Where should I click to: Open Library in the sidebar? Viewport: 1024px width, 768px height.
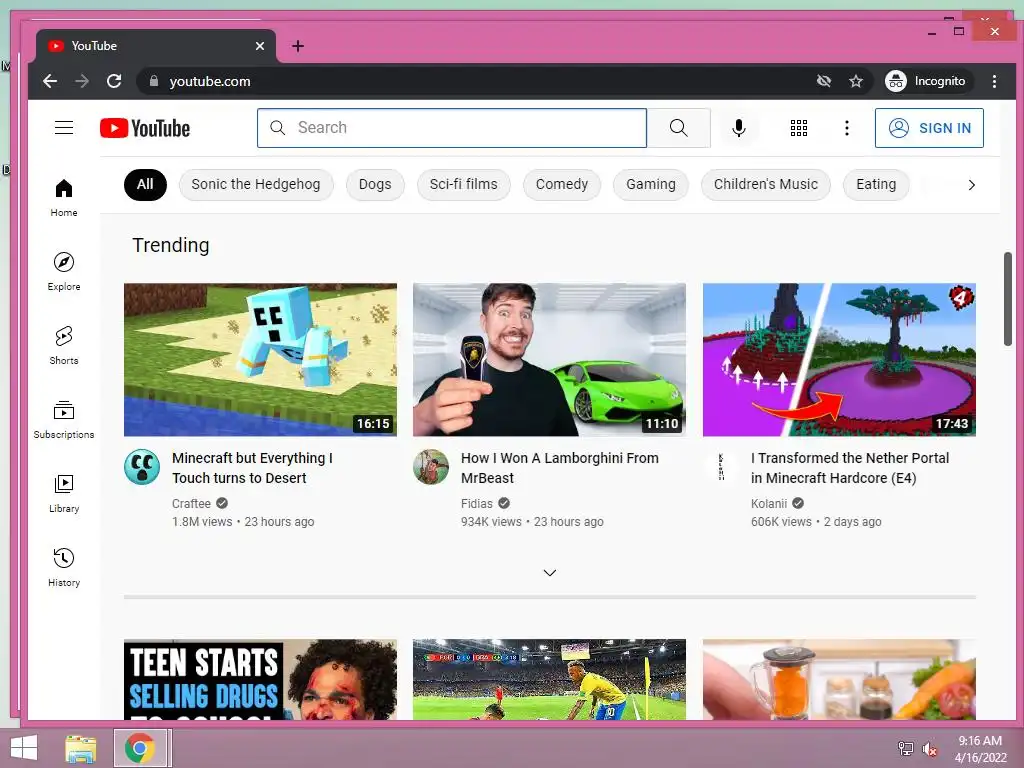pyautogui.click(x=64, y=494)
